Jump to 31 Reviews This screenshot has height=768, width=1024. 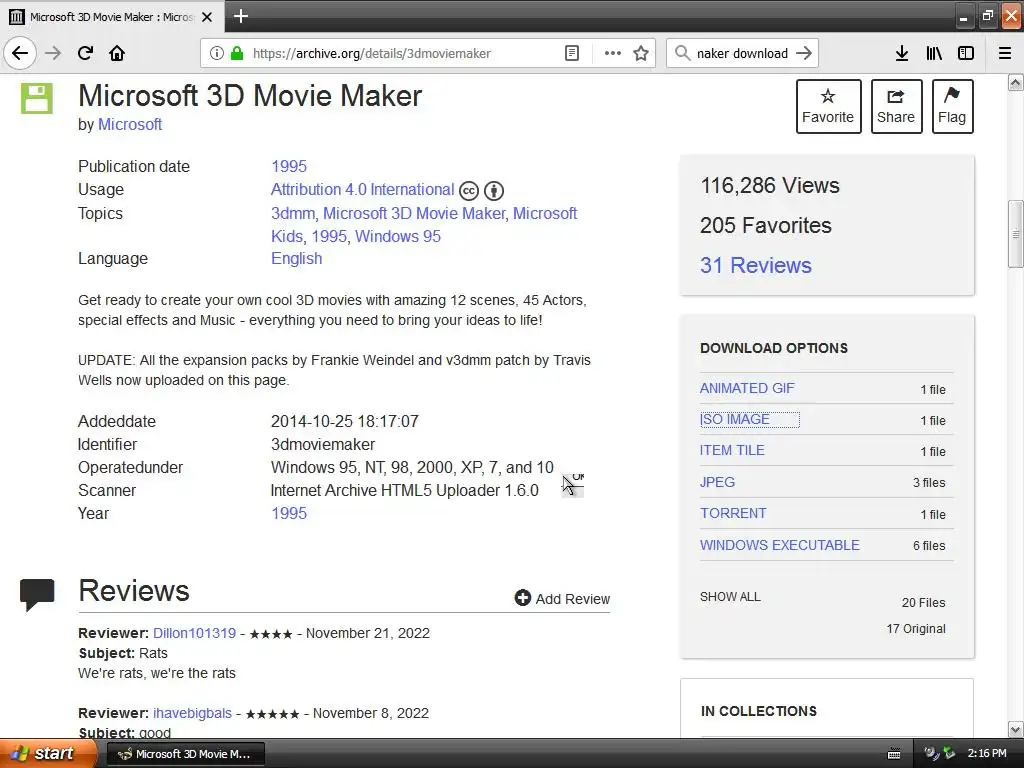tap(756, 265)
